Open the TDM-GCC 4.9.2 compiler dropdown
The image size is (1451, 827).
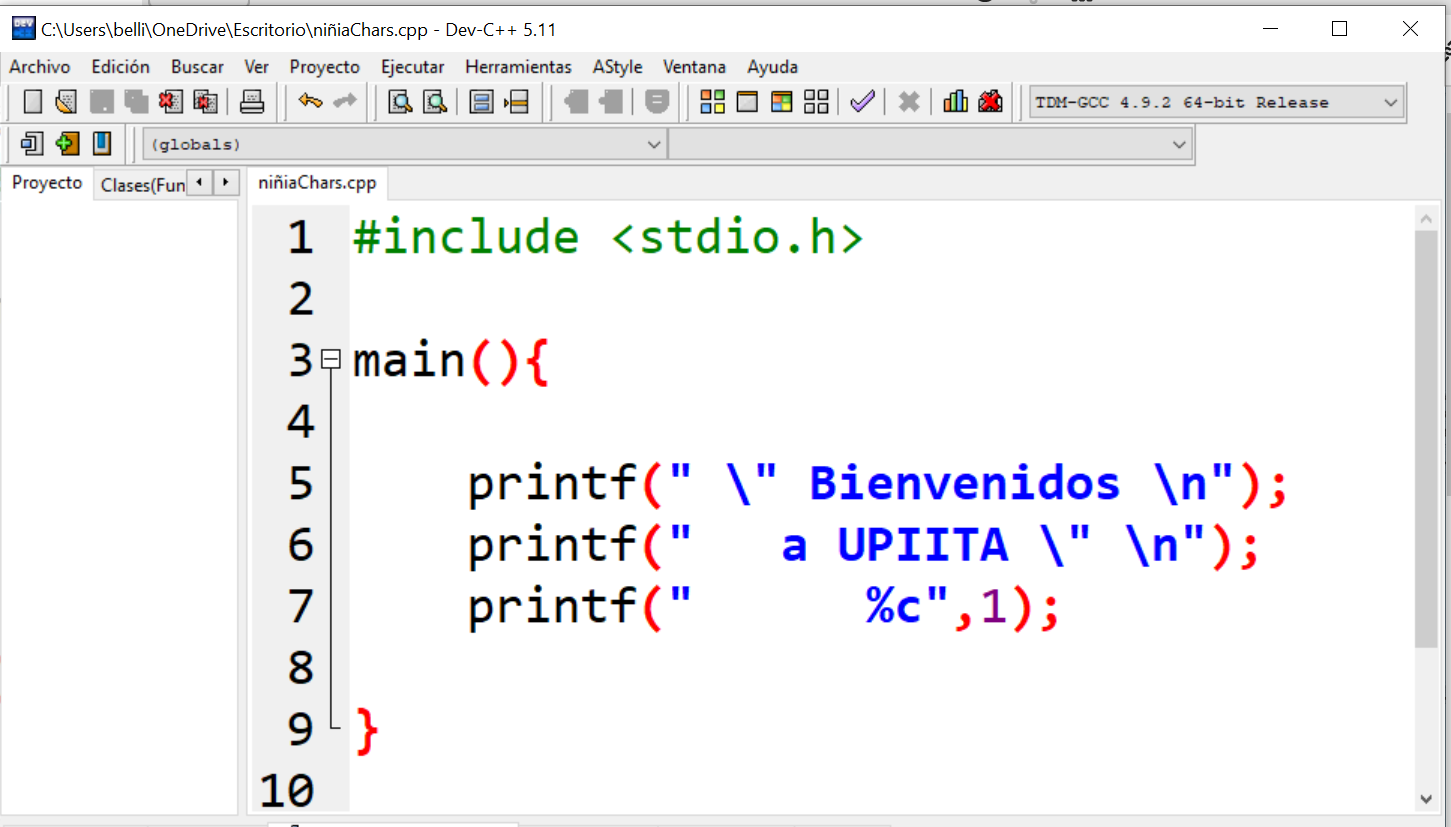coord(1217,102)
